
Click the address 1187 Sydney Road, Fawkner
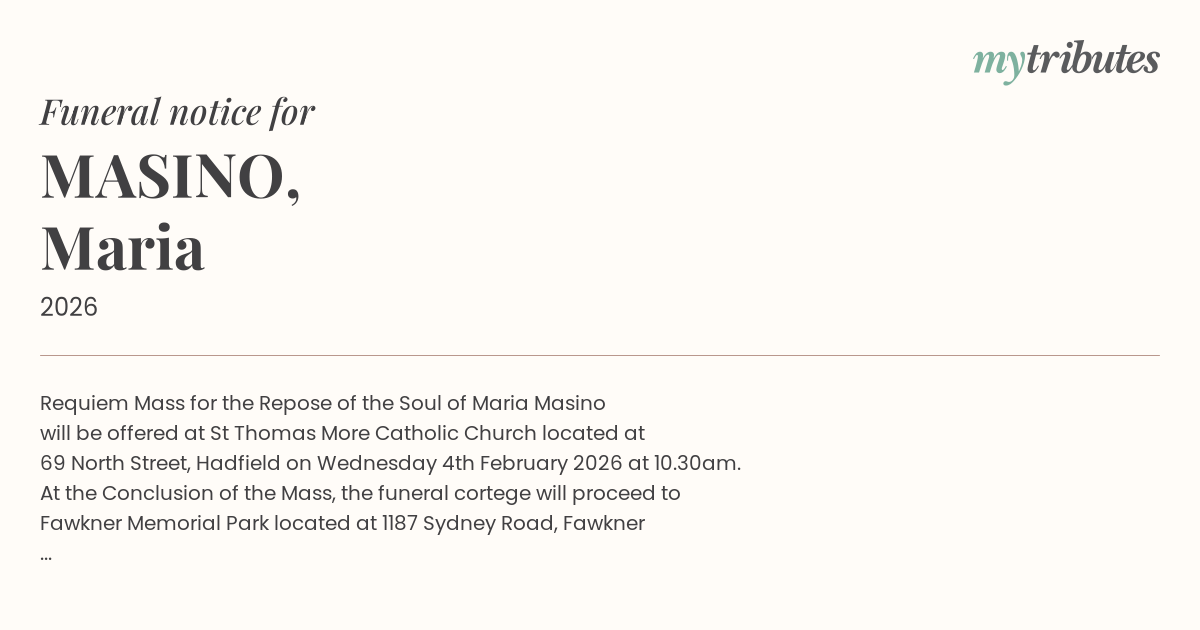(x=513, y=524)
